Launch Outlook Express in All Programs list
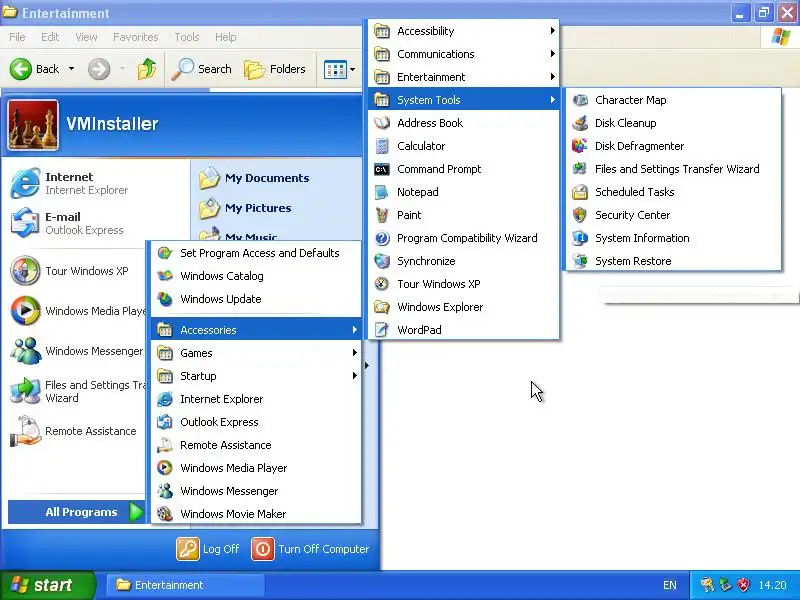This screenshot has width=800, height=600. (256, 422)
